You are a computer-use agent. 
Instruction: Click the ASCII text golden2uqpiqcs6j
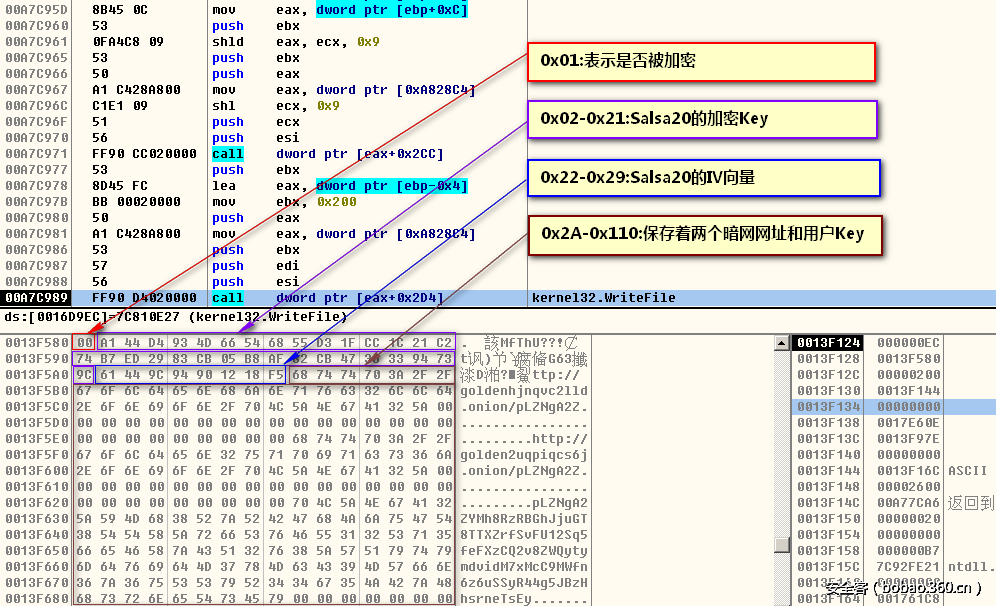click(523, 455)
